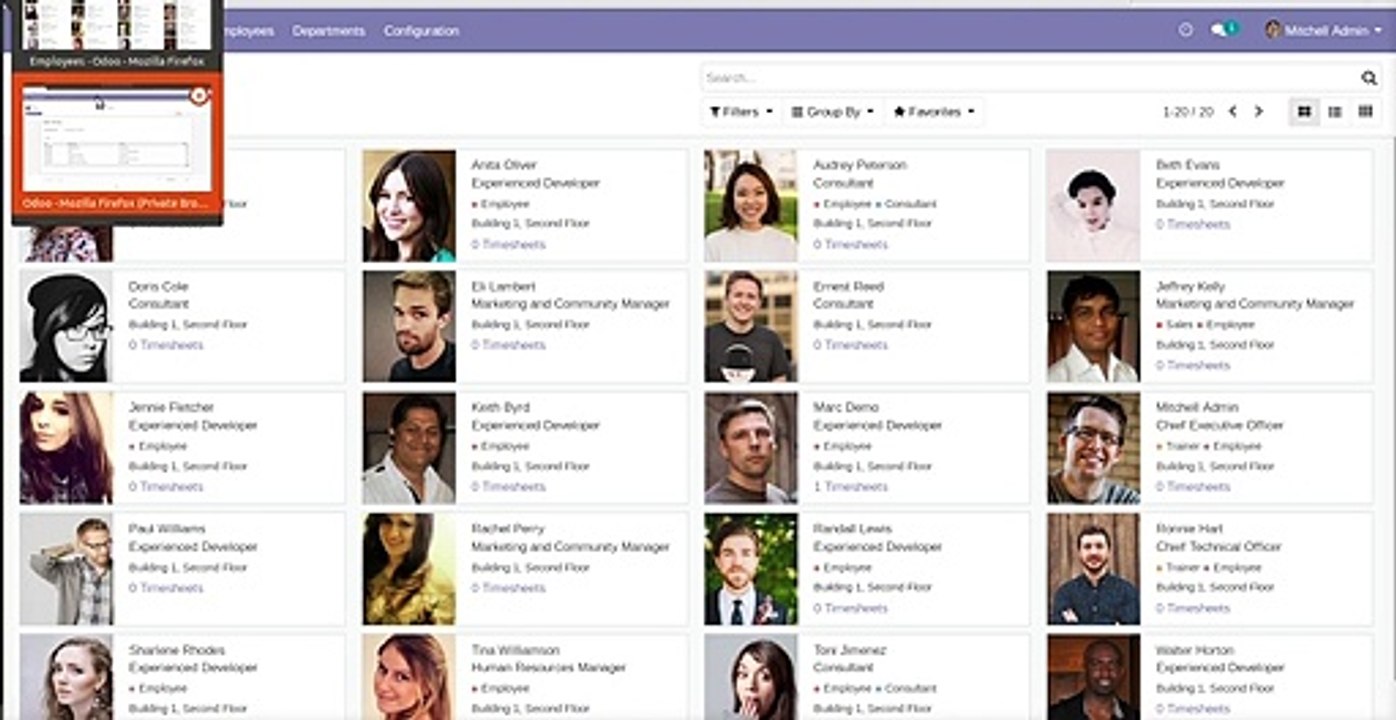Open the Departments menu
The image size is (1396, 720).
[x=328, y=31]
